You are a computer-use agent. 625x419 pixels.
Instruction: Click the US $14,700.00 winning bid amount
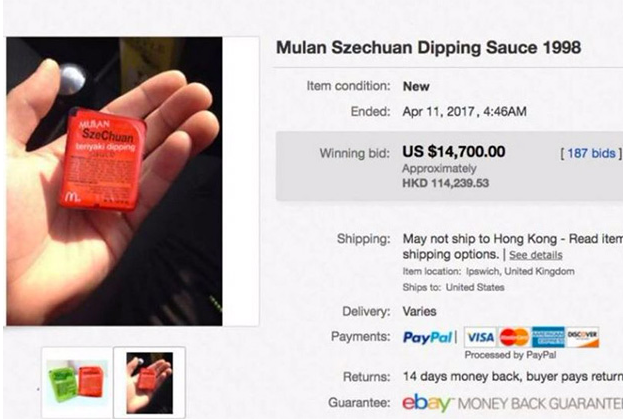(x=453, y=152)
